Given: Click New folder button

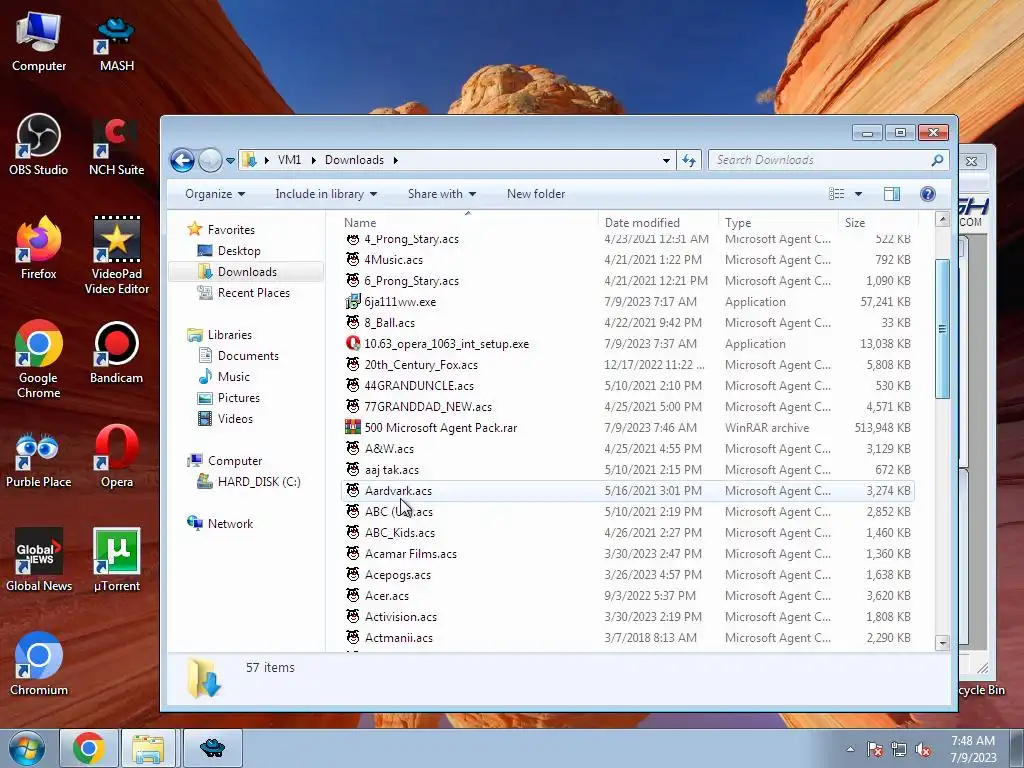Looking at the screenshot, I should (x=536, y=194).
